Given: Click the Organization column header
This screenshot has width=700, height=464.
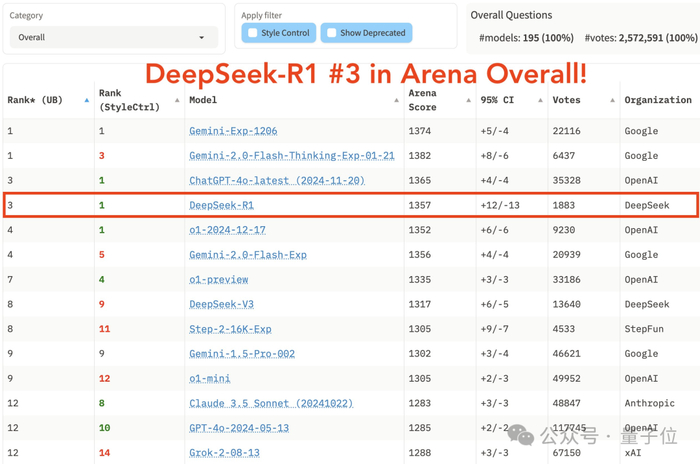Looking at the screenshot, I should [658, 100].
